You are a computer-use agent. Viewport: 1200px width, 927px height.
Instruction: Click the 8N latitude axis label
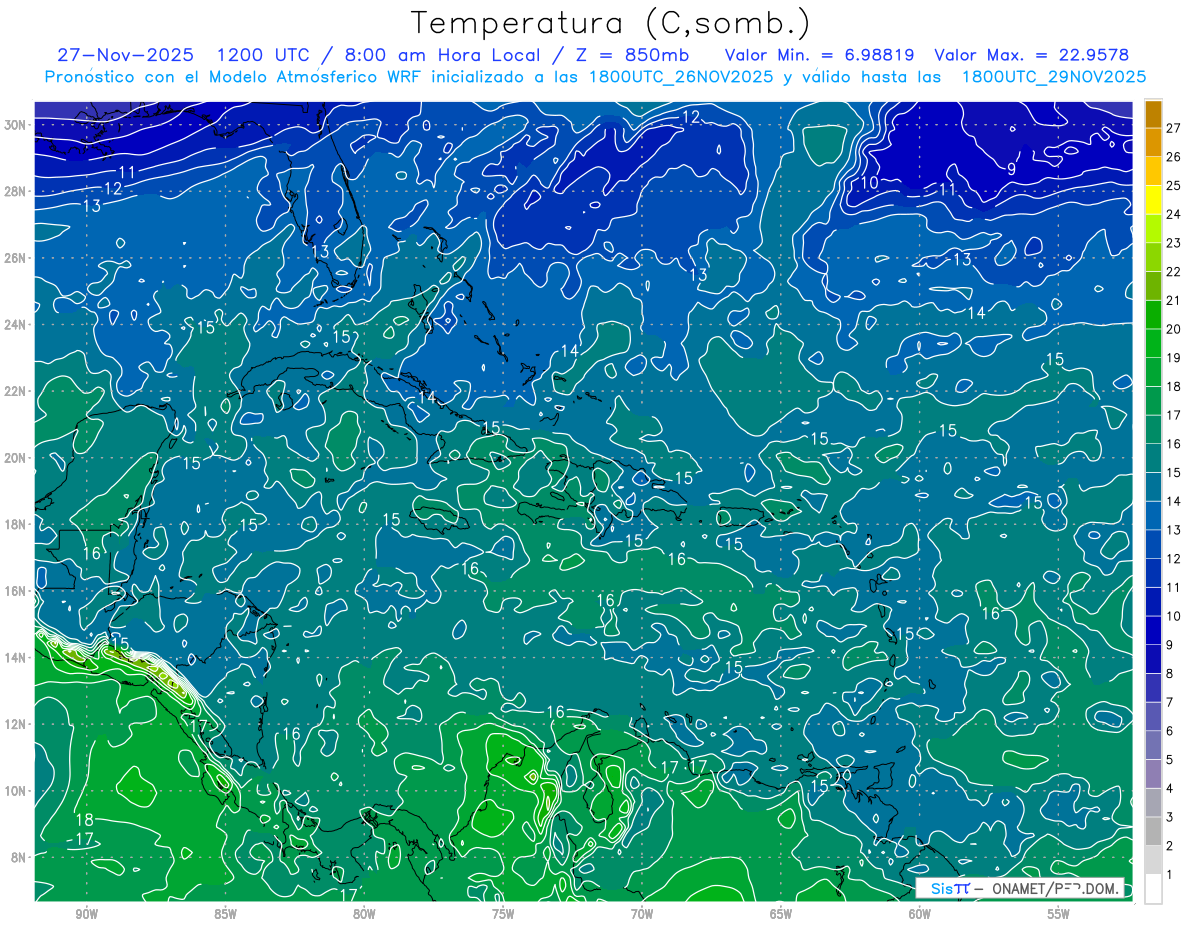[20, 857]
